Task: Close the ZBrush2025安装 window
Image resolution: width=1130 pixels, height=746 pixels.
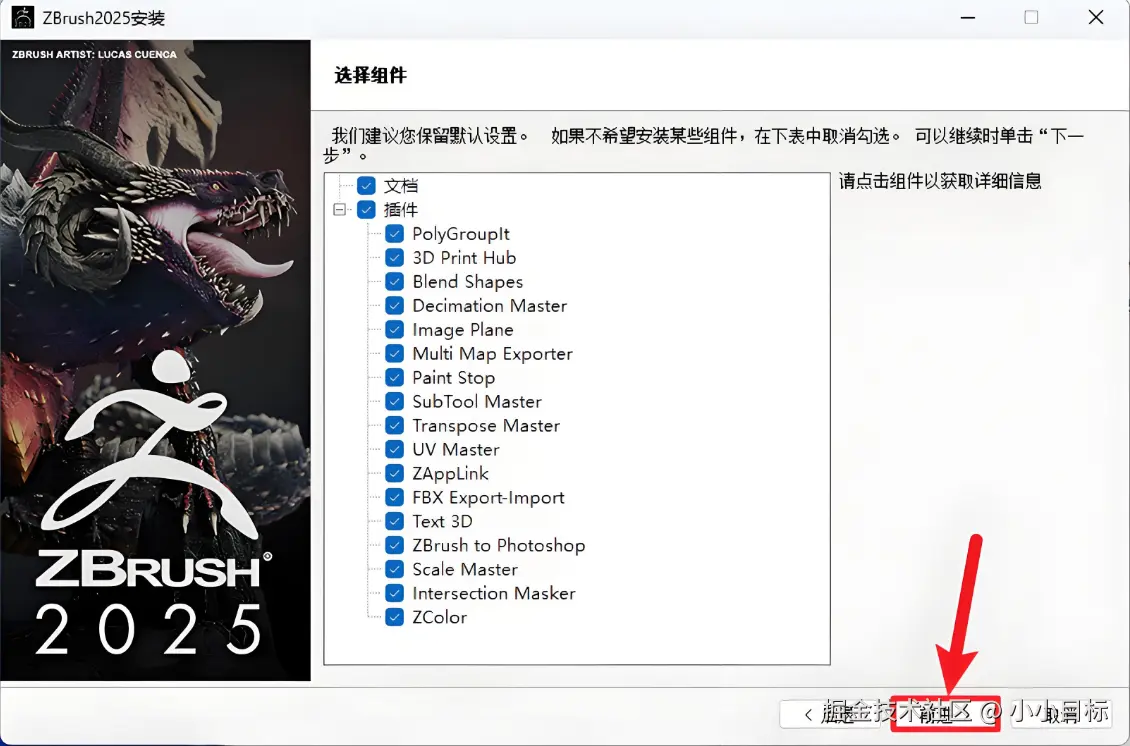Action: coord(1095,17)
